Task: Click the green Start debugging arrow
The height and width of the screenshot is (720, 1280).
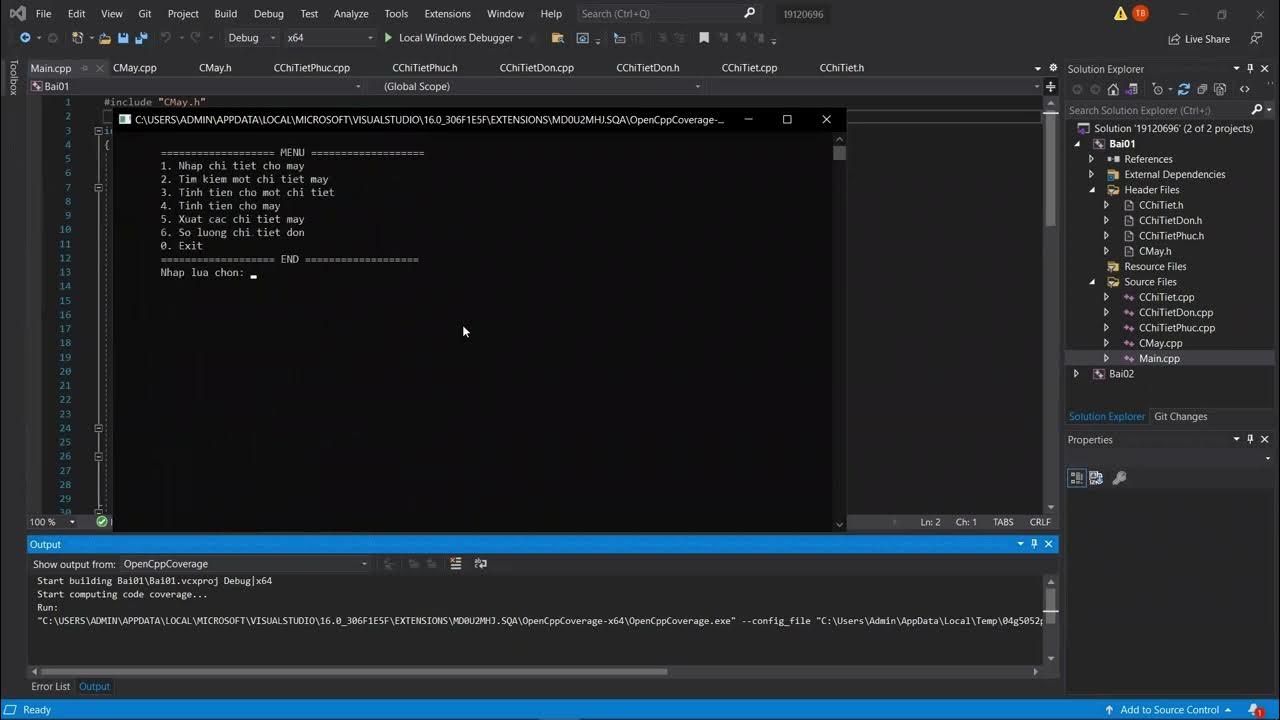Action: [x=388, y=38]
